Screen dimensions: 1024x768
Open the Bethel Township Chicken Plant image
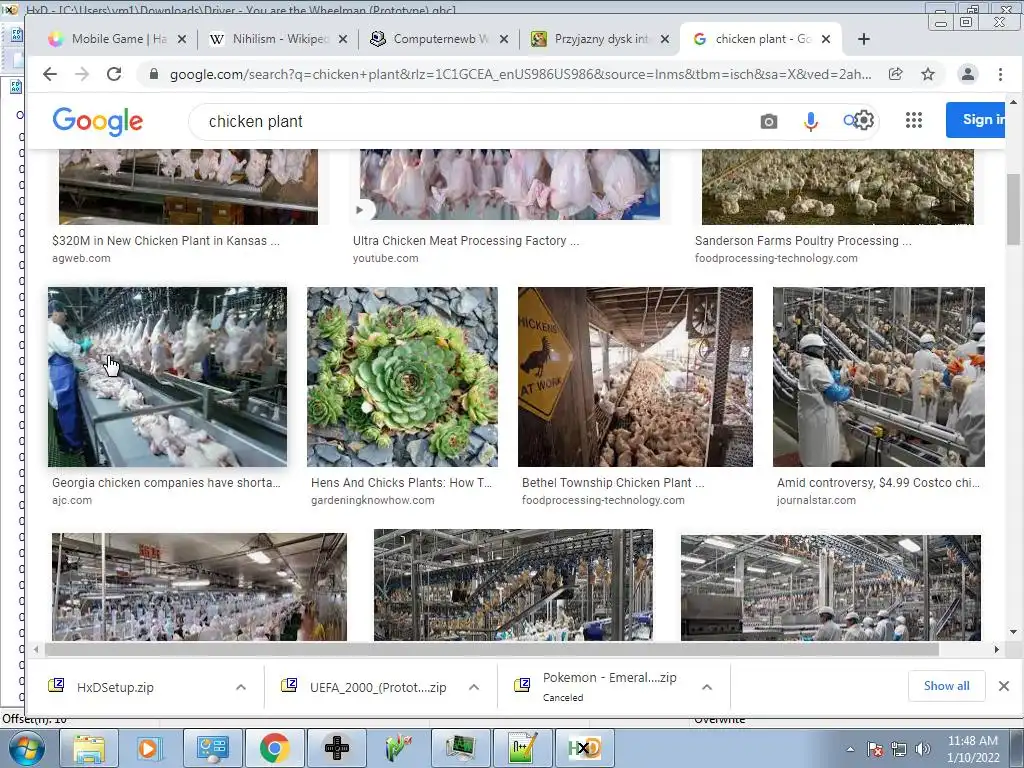click(x=635, y=377)
